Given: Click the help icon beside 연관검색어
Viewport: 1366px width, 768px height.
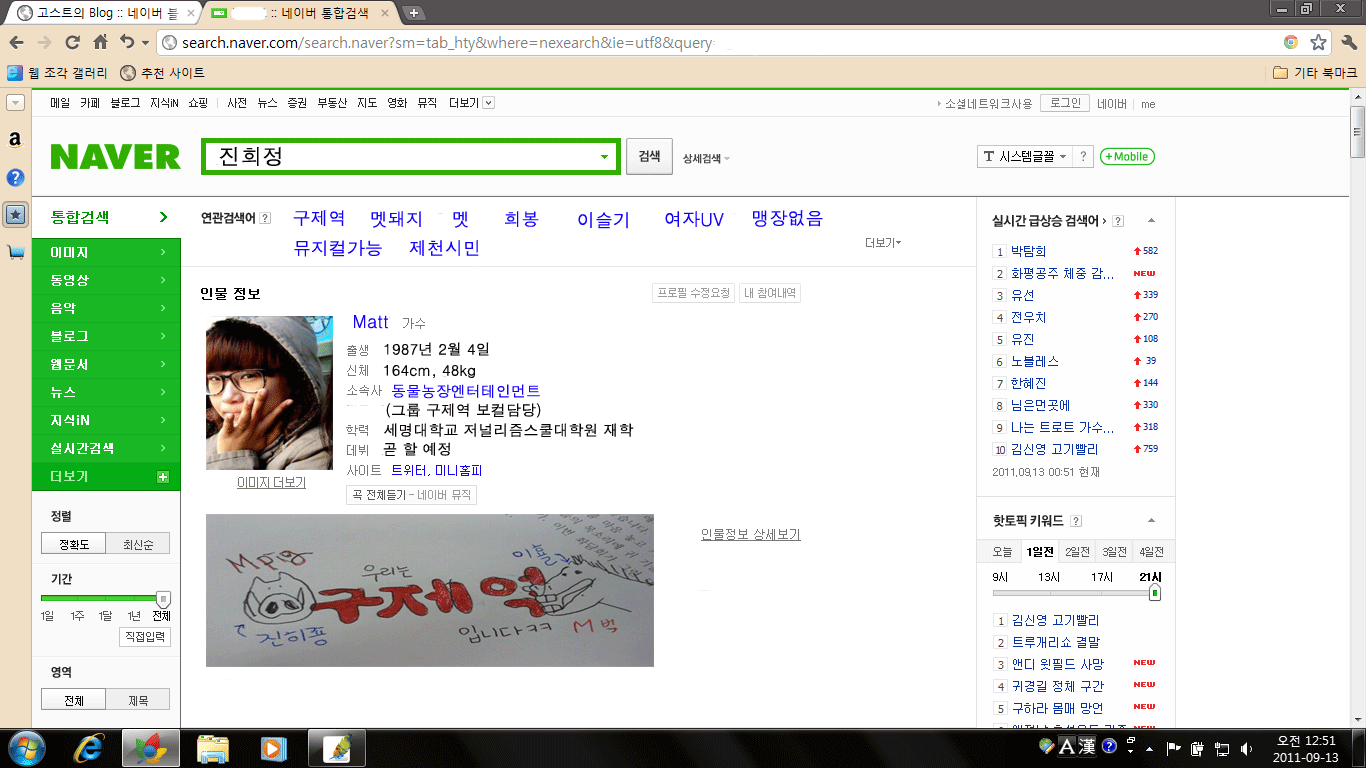Looking at the screenshot, I should point(265,218).
